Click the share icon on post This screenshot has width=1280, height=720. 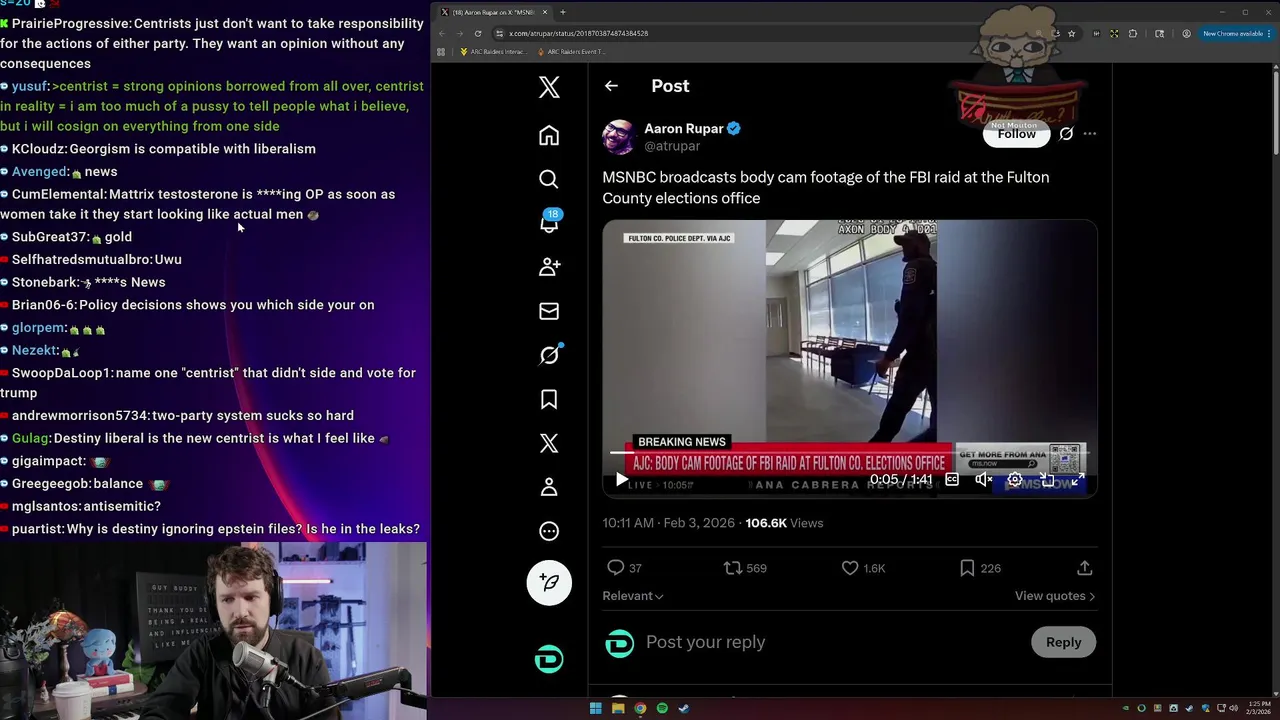[1084, 568]
